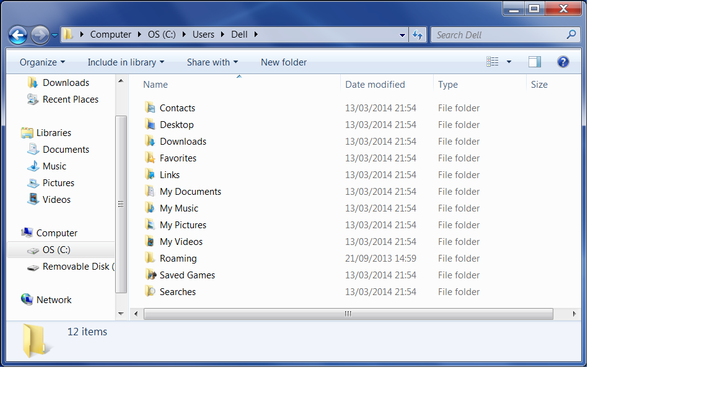714x401 pixels.
Task: Click the New folder button
Action: (x=283, y=62)
